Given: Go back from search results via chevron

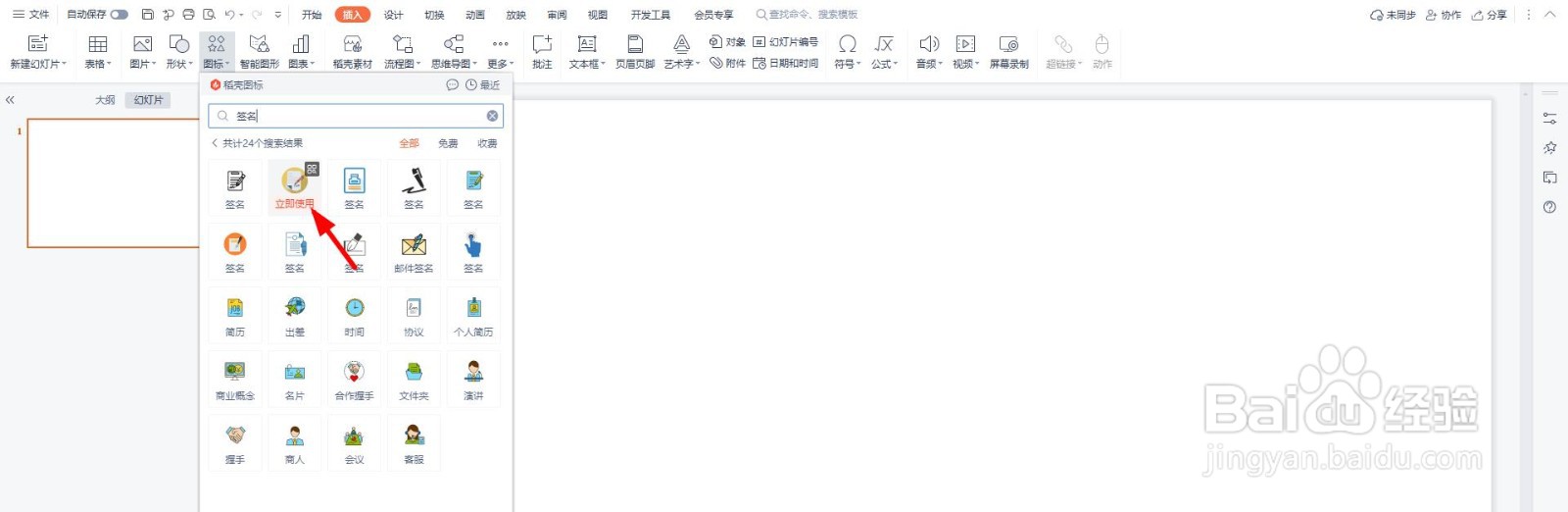Looking at the screenshot, I should [x=215, y=143].
